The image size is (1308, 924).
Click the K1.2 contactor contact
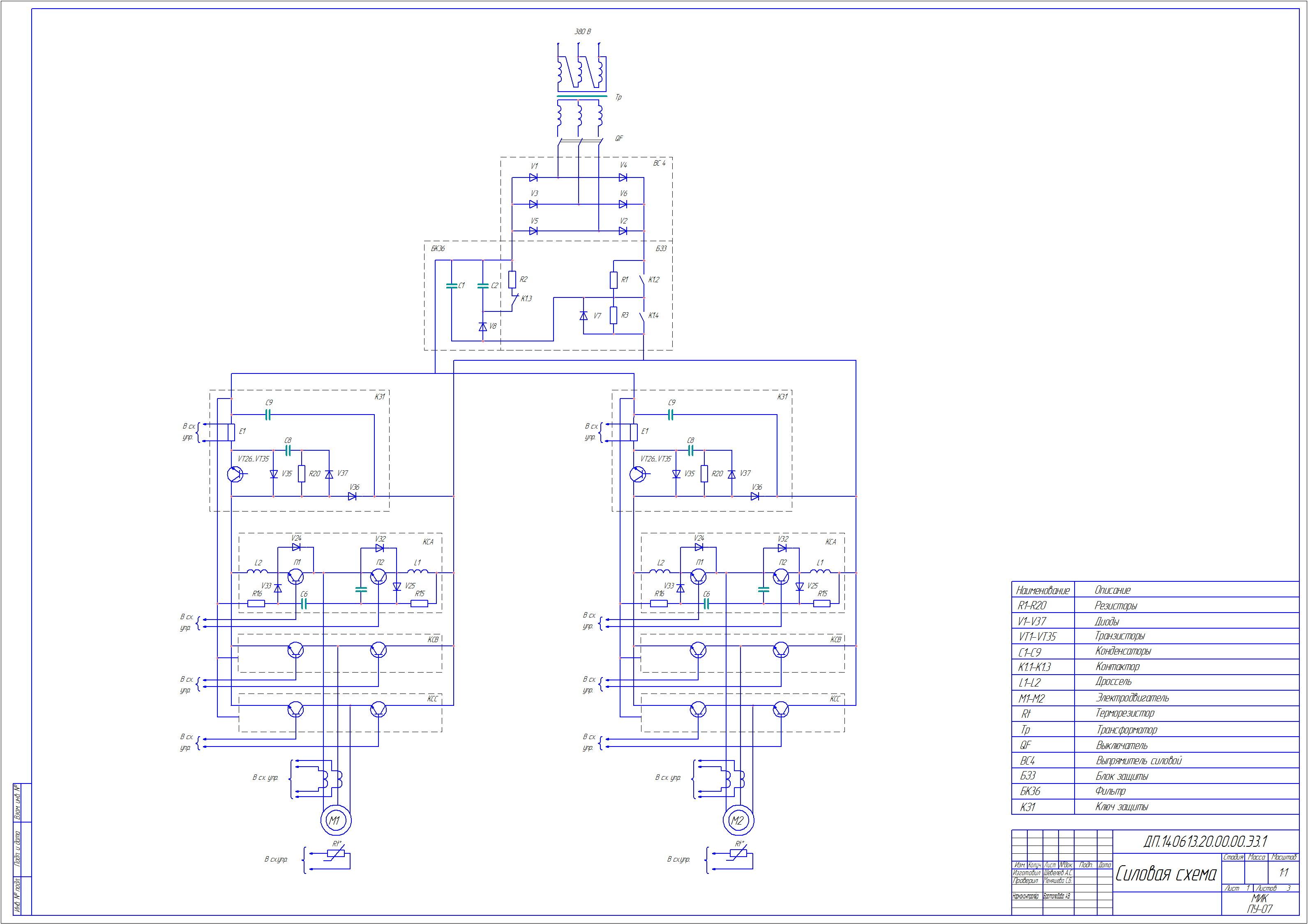[643, 280]
